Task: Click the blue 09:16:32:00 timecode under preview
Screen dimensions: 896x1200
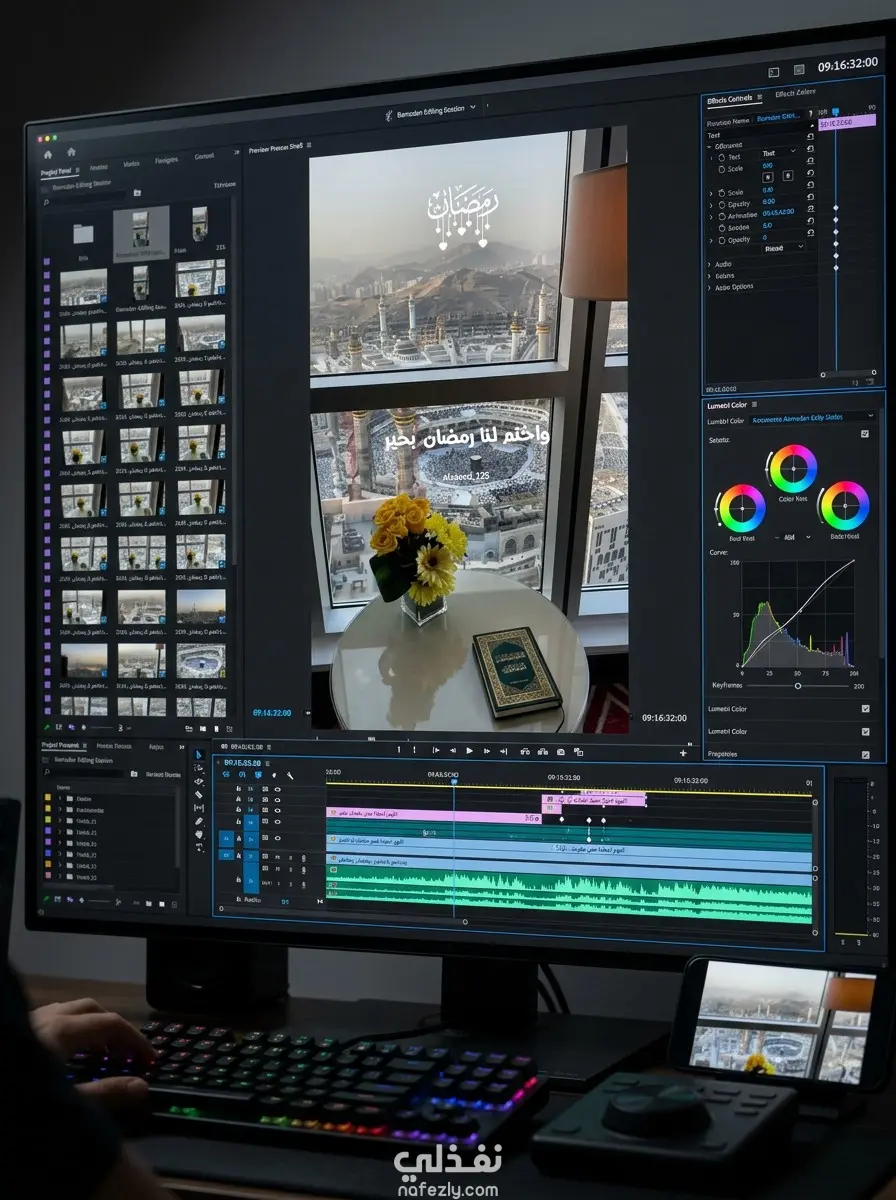Action: click(x=272, y=713)
